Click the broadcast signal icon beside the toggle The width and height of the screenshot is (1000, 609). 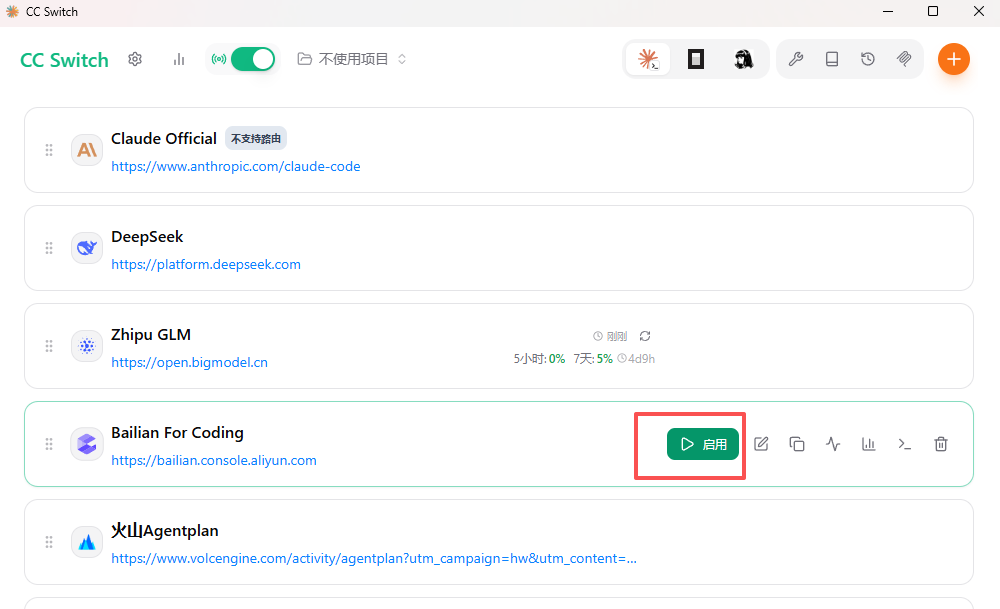click(x=219, y=59)
